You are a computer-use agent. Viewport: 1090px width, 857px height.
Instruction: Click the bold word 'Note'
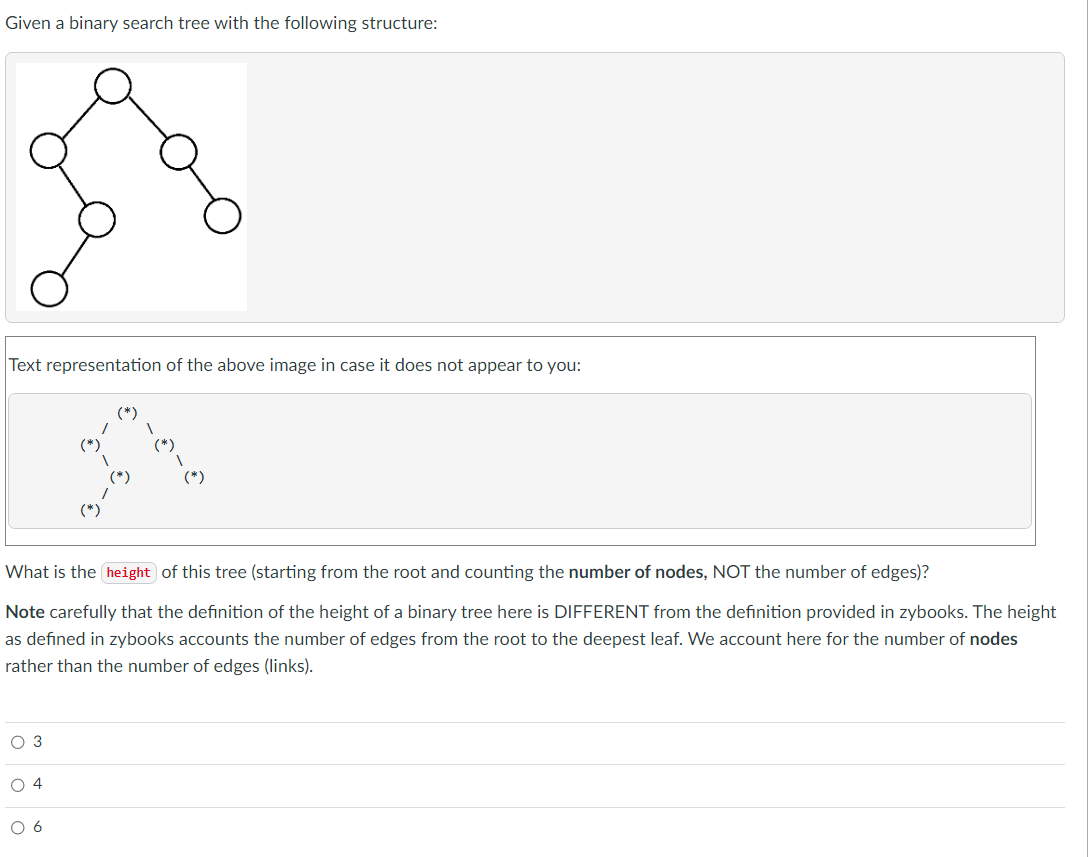[25, 612]
